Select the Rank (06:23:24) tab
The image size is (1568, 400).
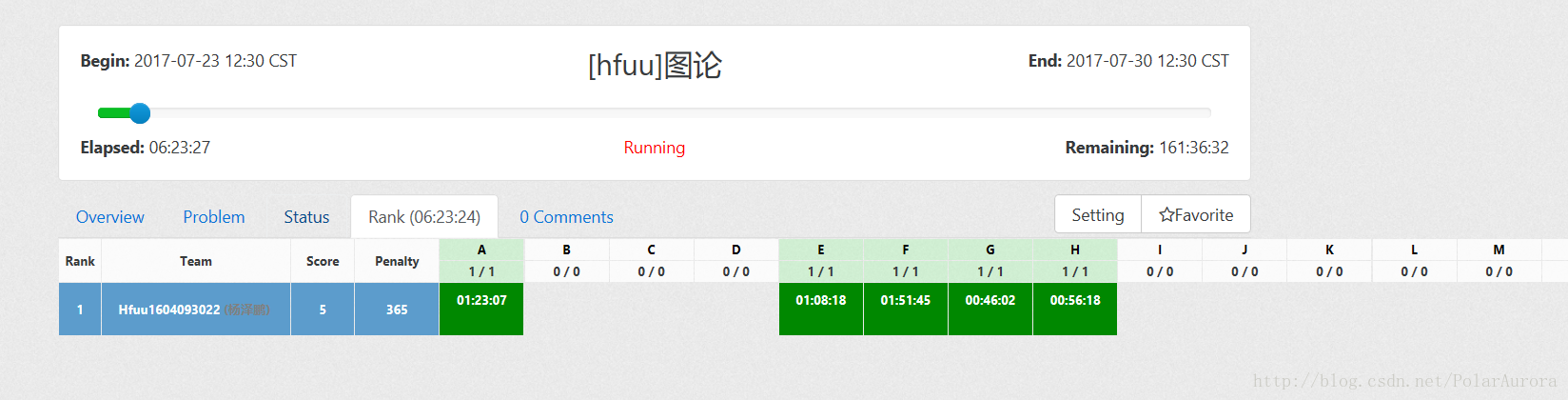[x=424, y=217]
